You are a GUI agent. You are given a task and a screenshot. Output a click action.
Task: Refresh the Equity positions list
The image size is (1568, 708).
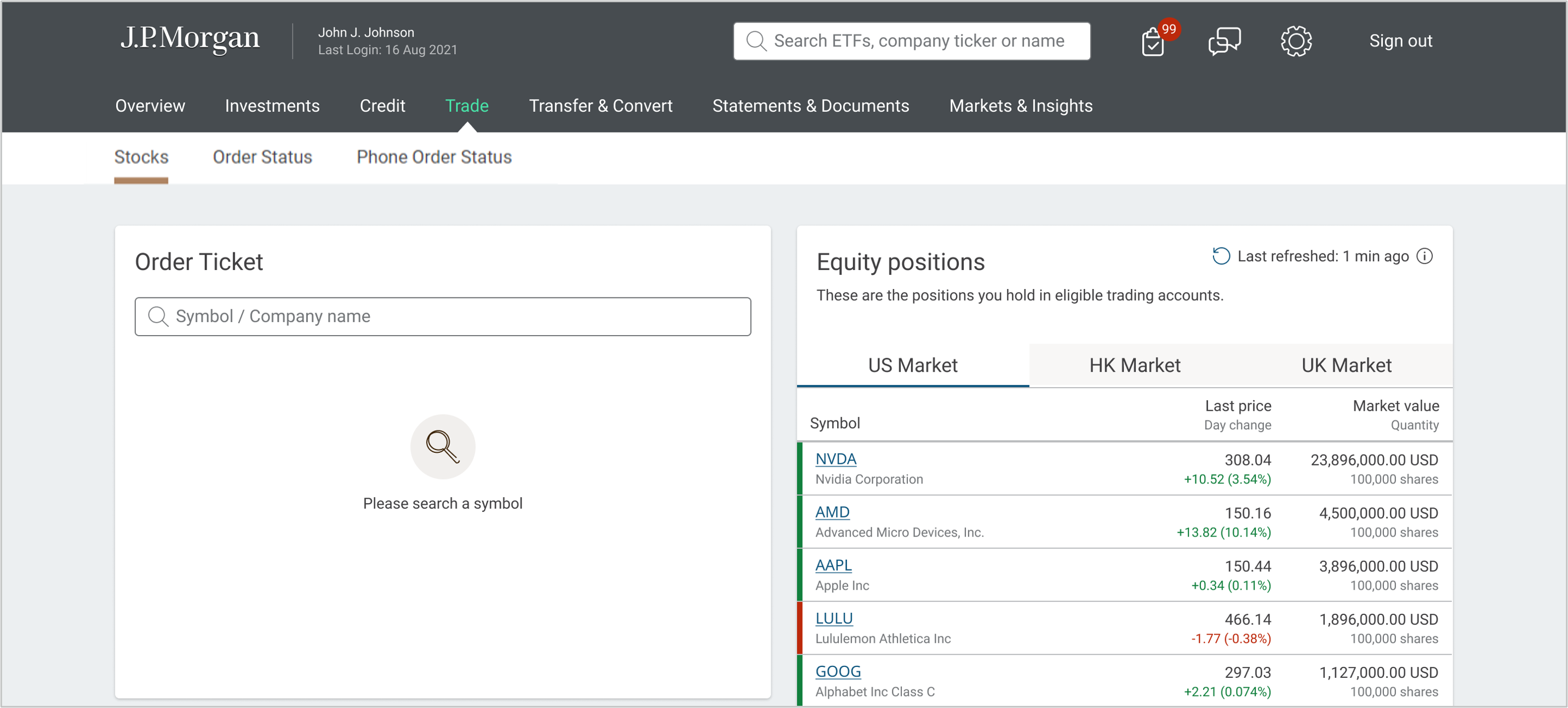click(1221, 256)
